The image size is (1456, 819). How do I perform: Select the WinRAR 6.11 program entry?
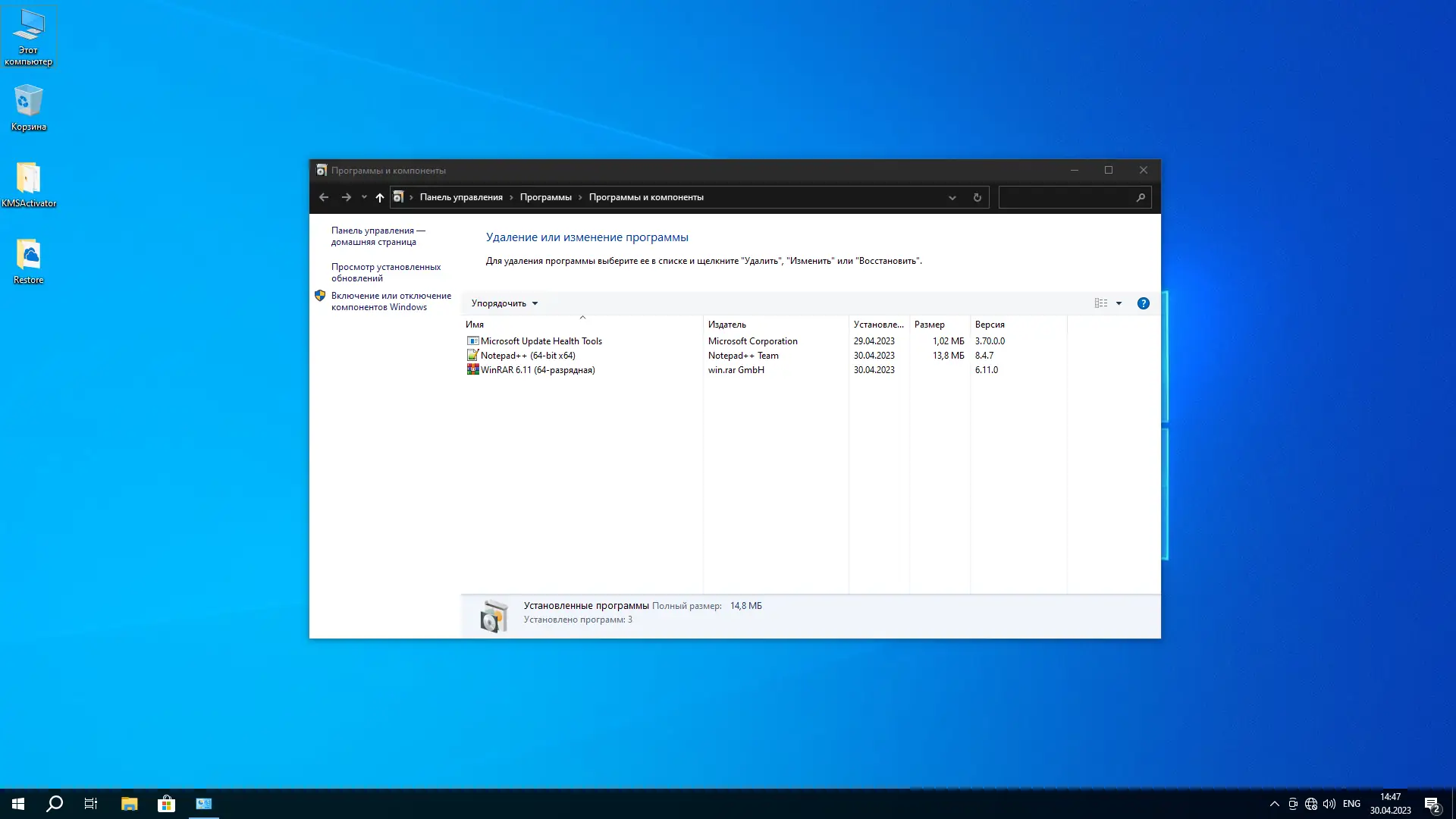tap(537, 370)
